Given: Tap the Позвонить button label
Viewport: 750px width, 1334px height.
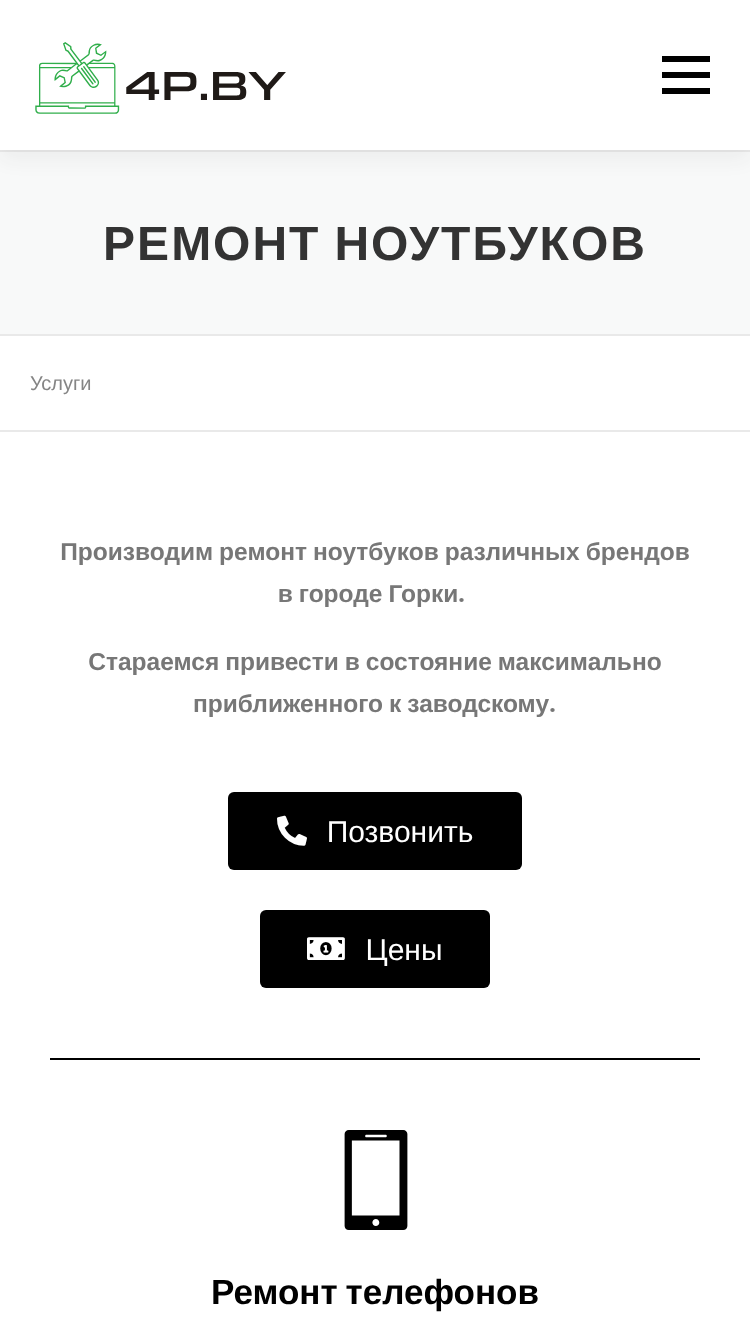Looking at the screenshot, I should (x=400, y=832).
